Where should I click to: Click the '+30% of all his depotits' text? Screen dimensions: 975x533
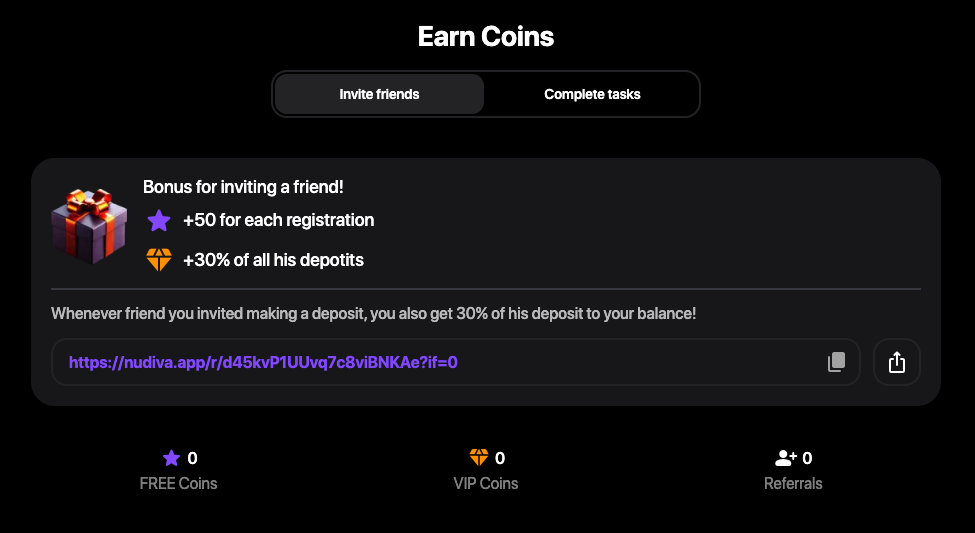[x=273, y=260]
